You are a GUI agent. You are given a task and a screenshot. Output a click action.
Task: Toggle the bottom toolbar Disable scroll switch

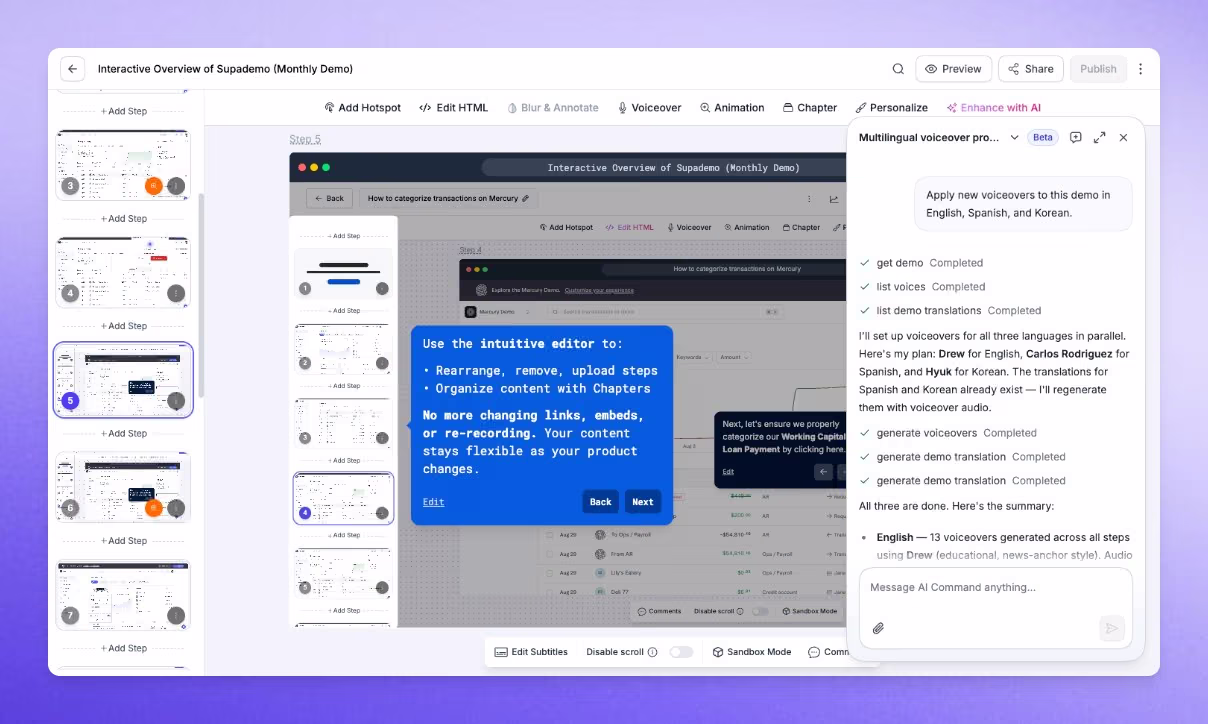pos(681,652)
